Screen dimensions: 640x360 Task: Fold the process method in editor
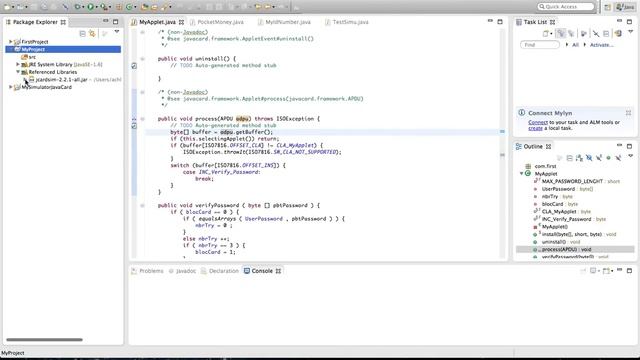tap(142, 119)
